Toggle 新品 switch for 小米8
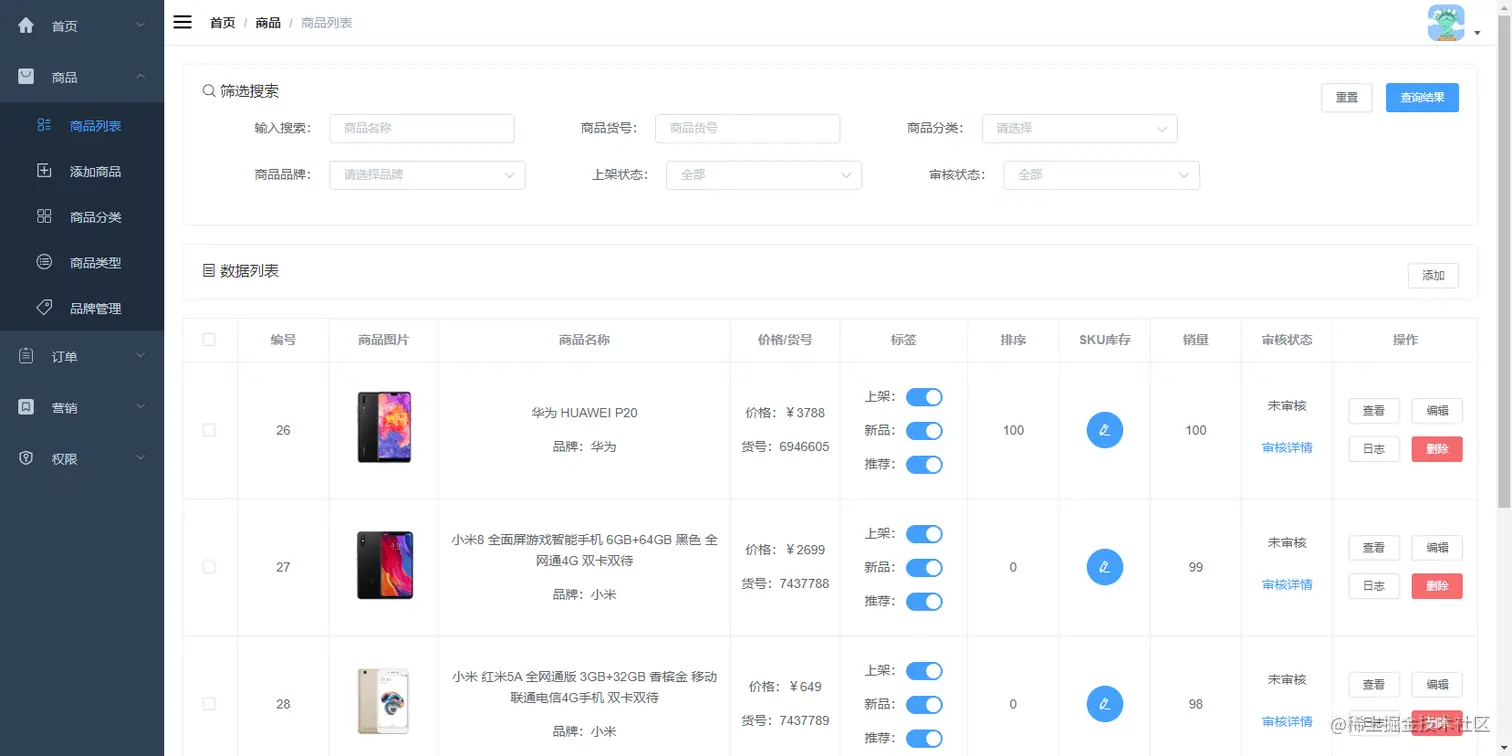The image size is (1512, 756). click(x=924, y=568)
